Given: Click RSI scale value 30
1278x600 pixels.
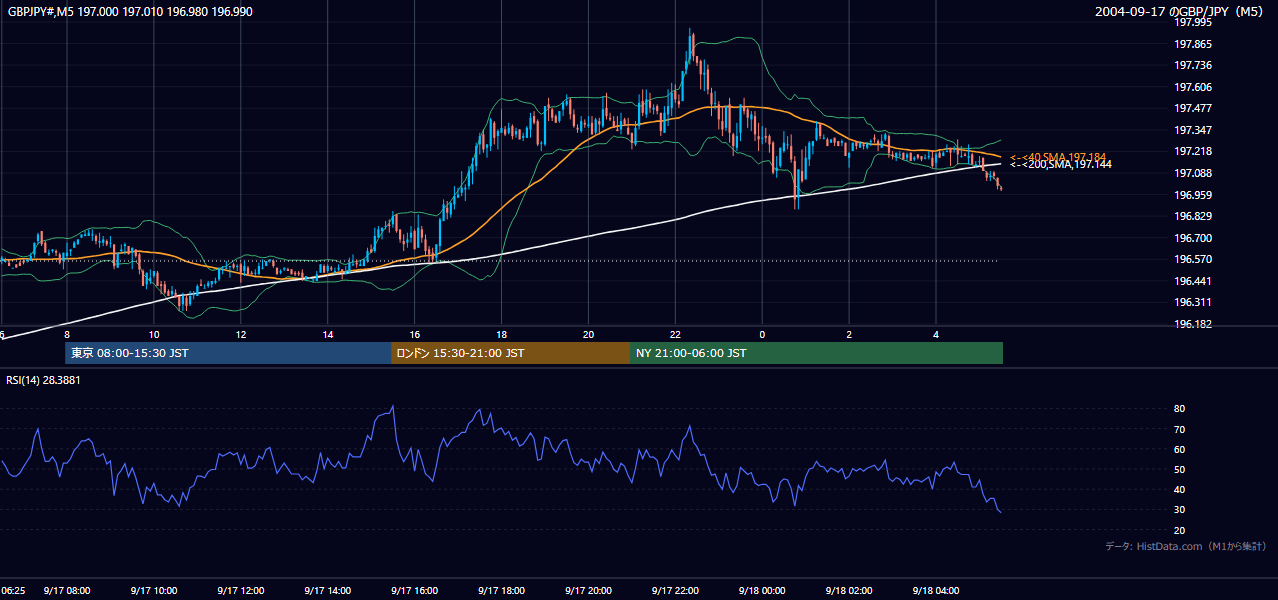Looking at the screenshot, I should [x=1179, y=510].
